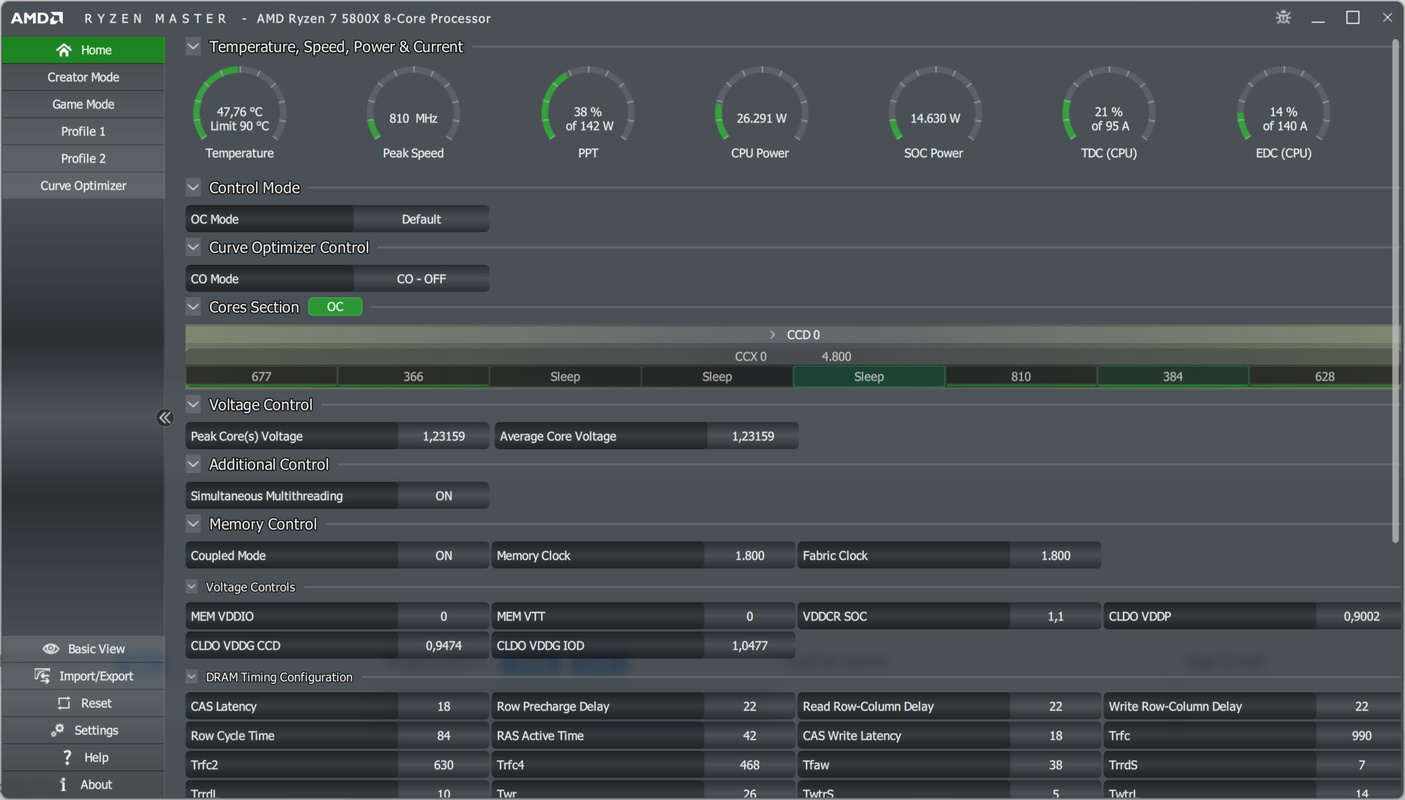Click the Import/Export icon

(x=42, y=676)
